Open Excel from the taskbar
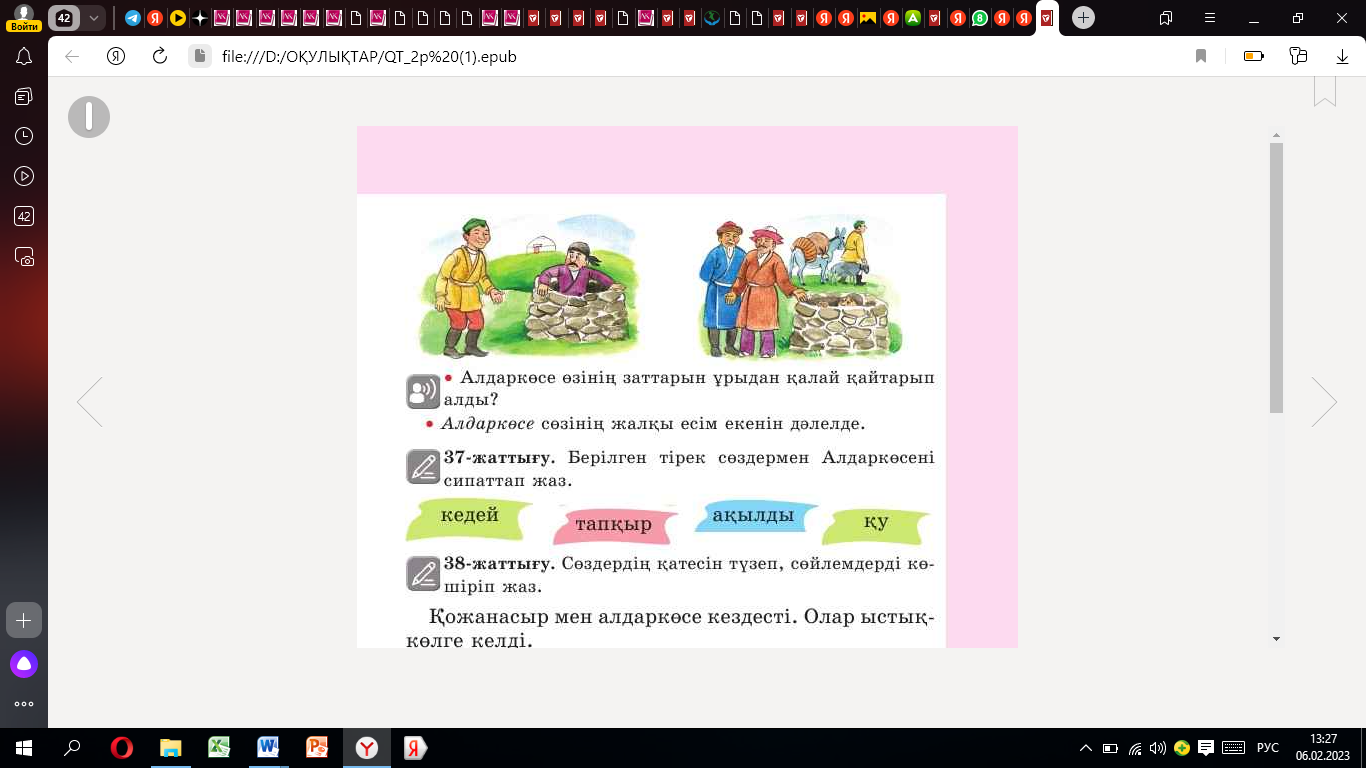The image size is (1366, 768). pyautogui.click(x=219, y=748)
